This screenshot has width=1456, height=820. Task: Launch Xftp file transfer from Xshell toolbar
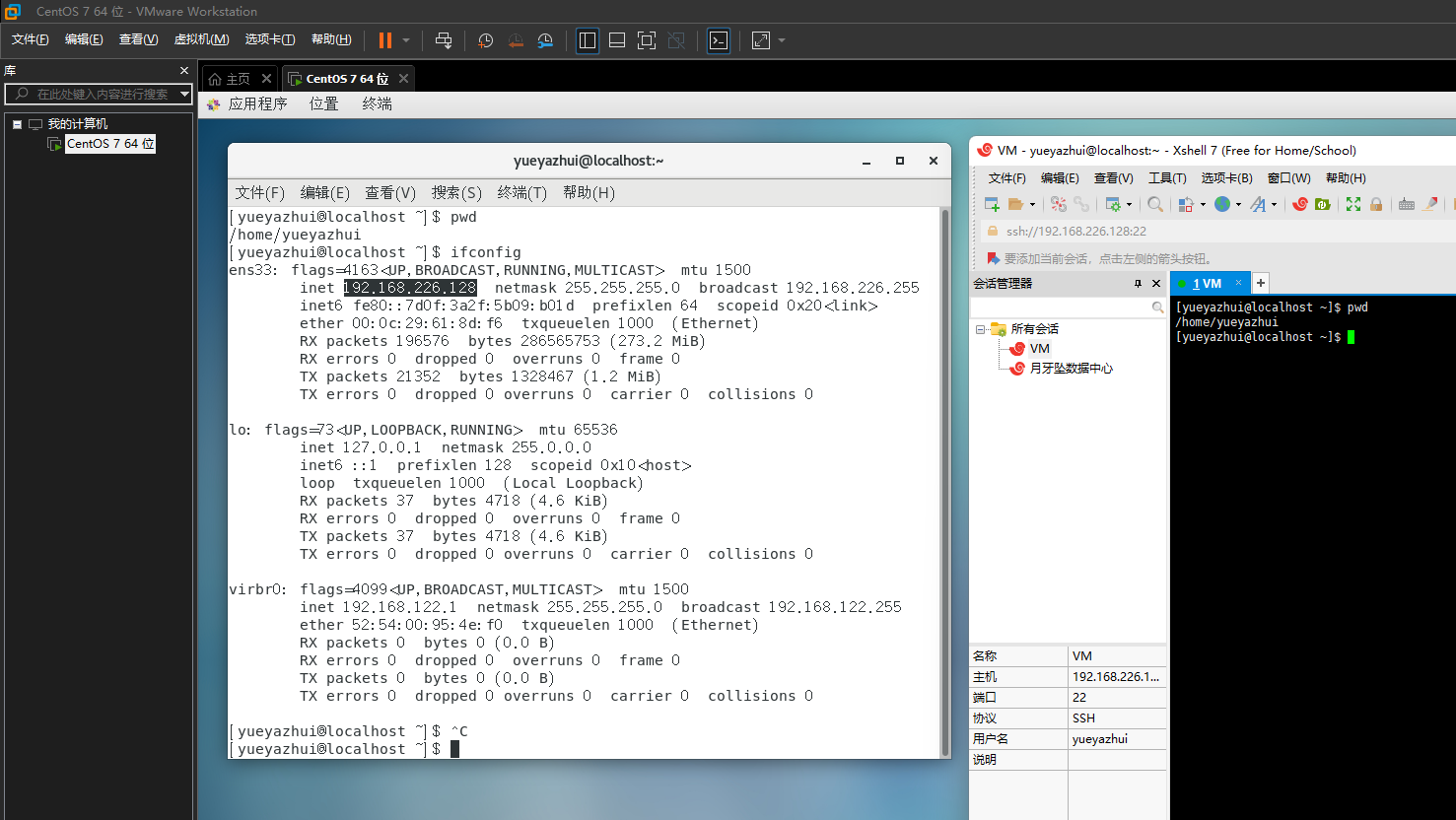click(x=1322, y=204)
